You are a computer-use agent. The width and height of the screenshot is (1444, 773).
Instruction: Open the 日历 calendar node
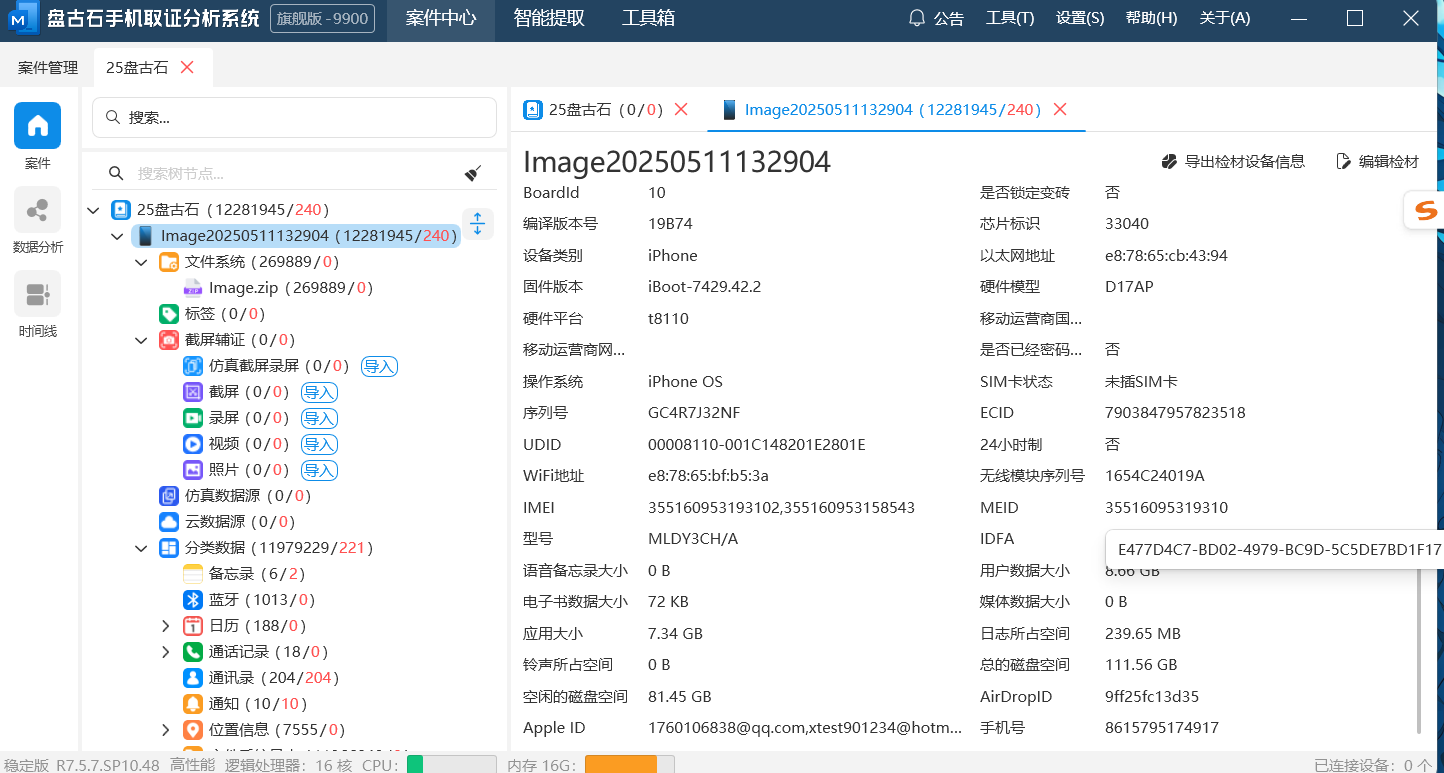pyautogui.click(x=245, y=626)
